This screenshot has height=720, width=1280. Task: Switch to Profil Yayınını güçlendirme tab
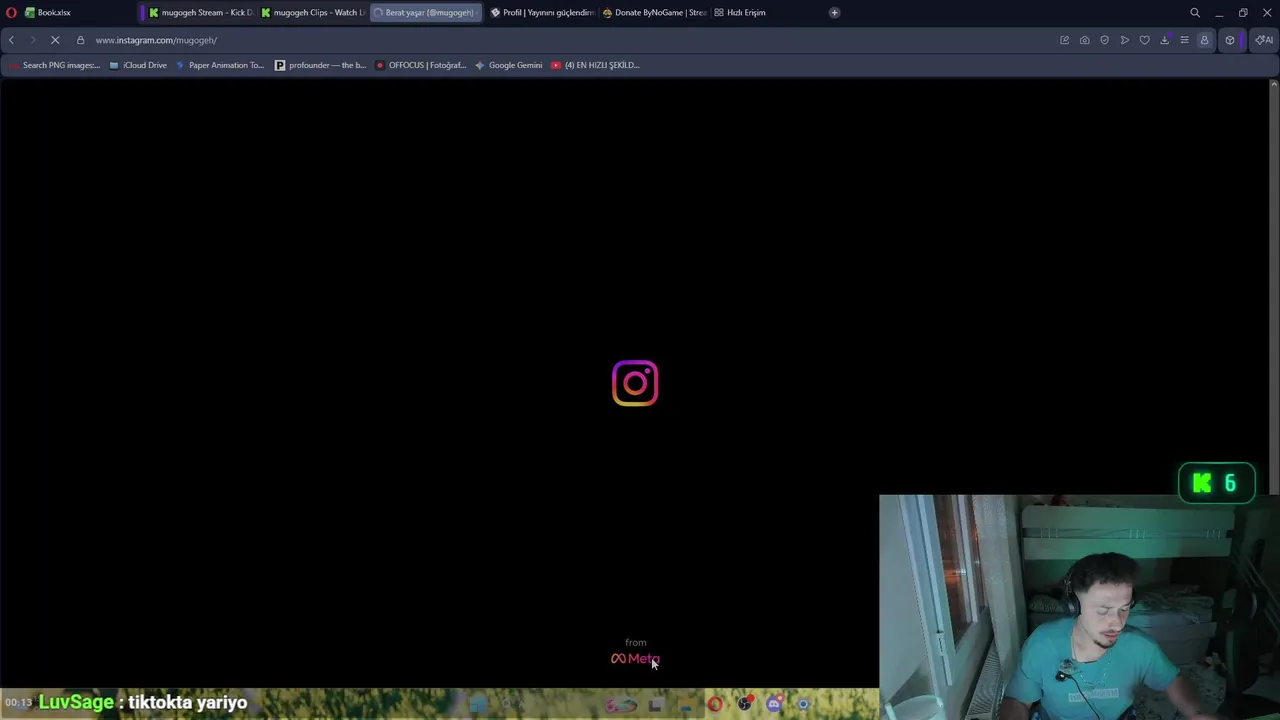click(x=541, y=13)
